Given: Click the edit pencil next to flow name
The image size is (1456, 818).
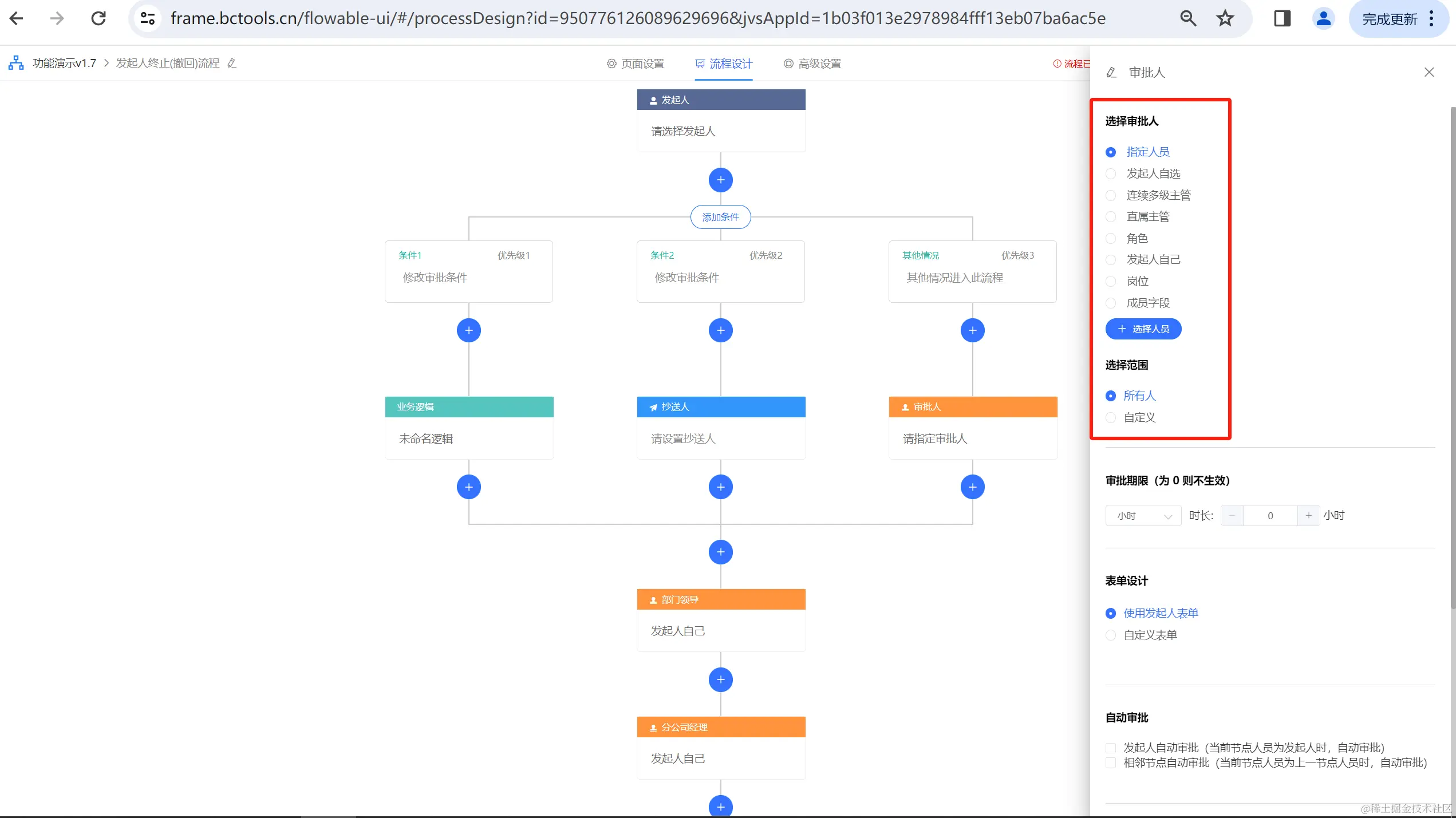Looking at the screenshot, I should 232,63.
